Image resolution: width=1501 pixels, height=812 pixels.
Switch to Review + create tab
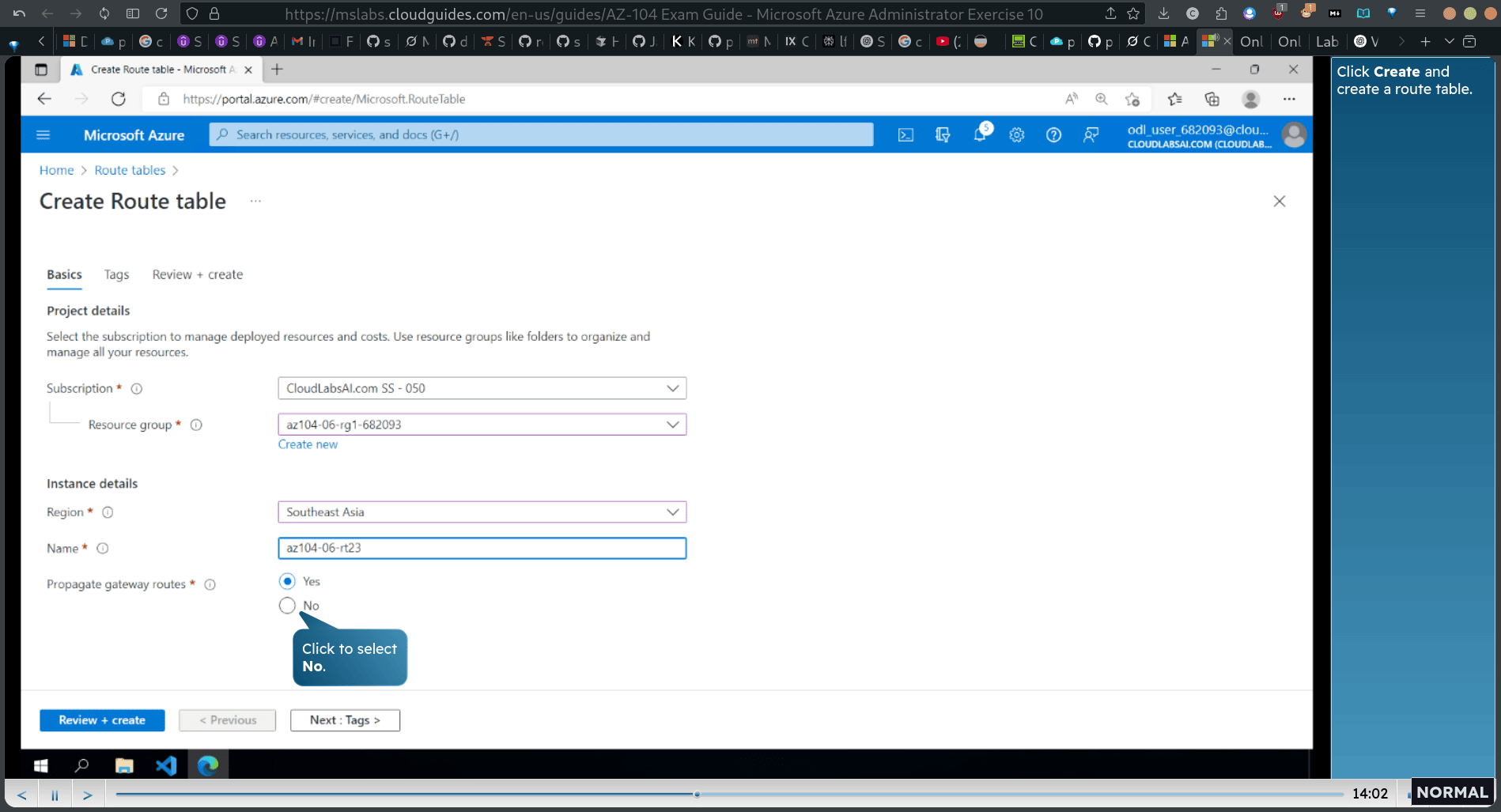click(198, 274)
